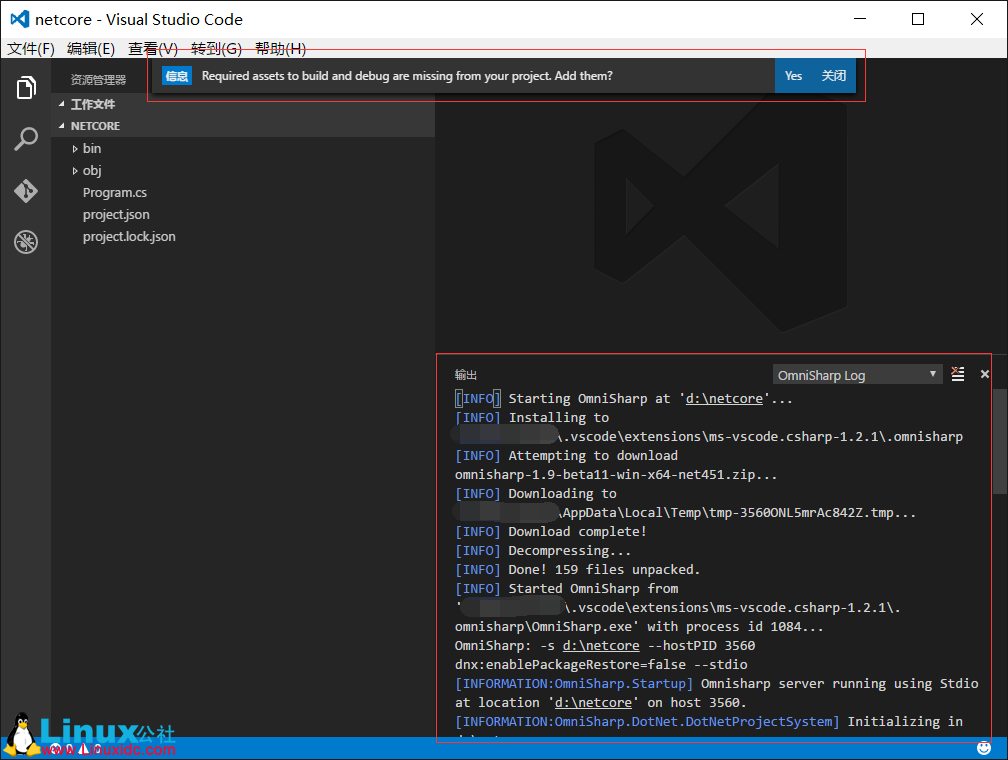This screenshot has height=760, width=1008.
Task: Open the Debug view icon
Action: click(x=26, y=242)
